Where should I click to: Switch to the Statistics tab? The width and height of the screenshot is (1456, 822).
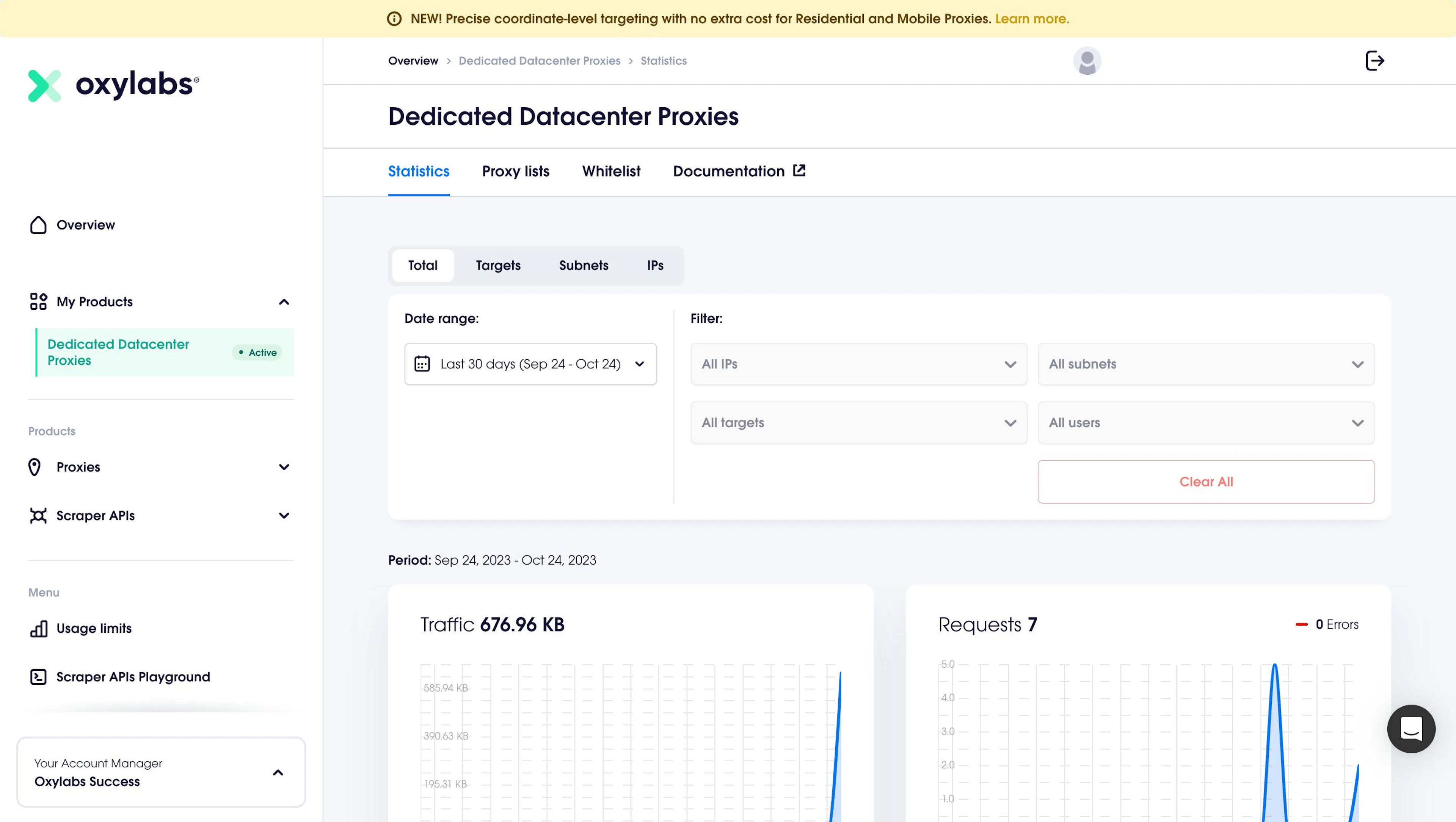click(x=419, y=171)
